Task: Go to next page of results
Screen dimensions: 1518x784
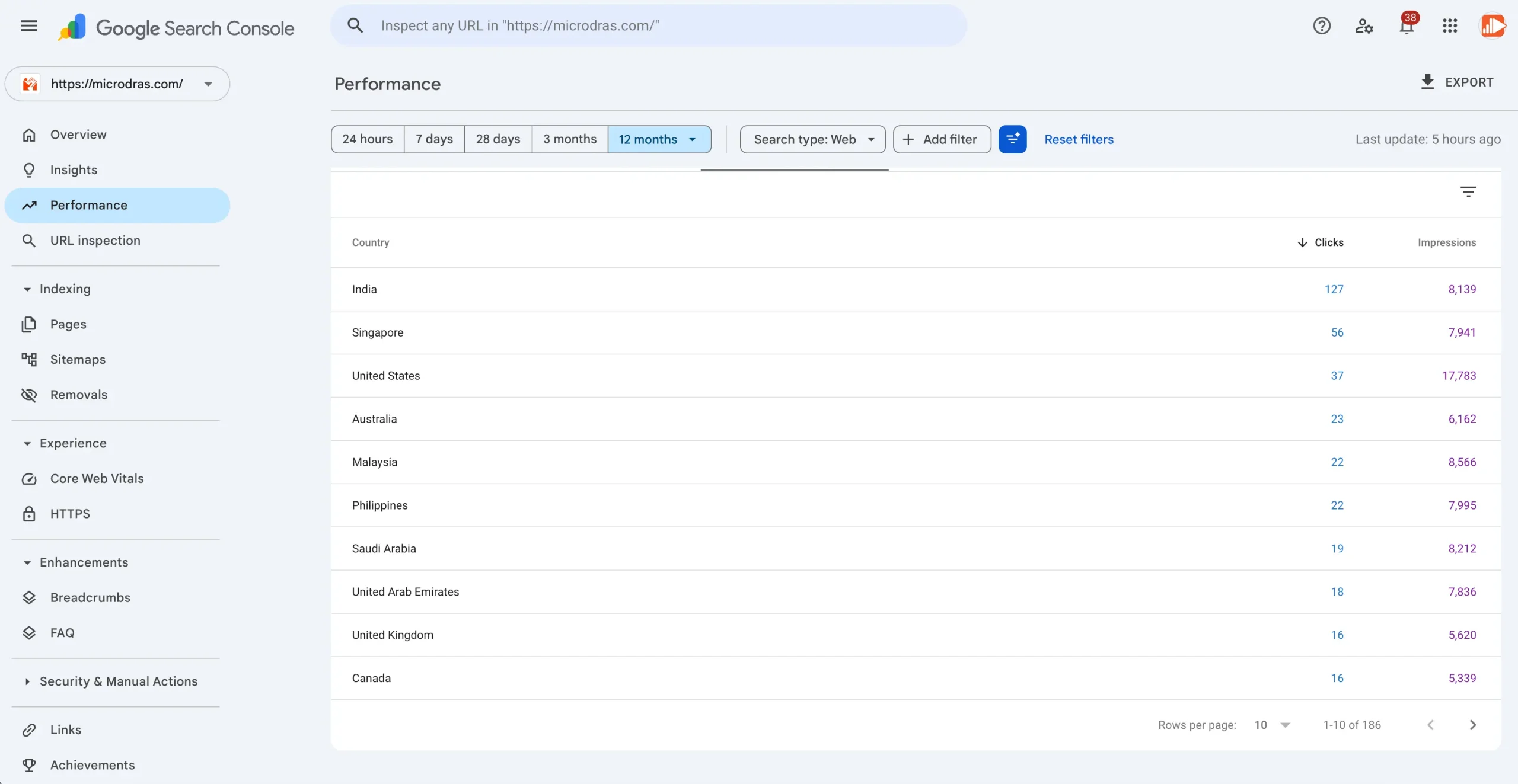Action: 1473,725
